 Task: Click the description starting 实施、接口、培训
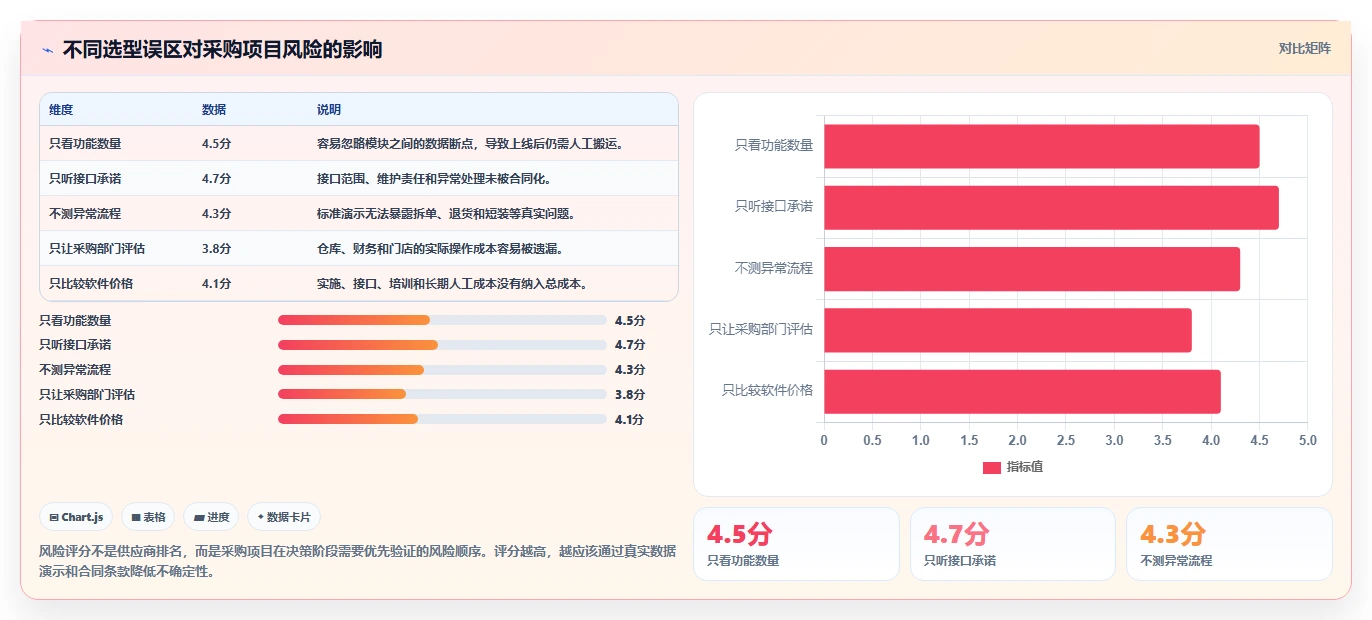[x=452, y=284]
